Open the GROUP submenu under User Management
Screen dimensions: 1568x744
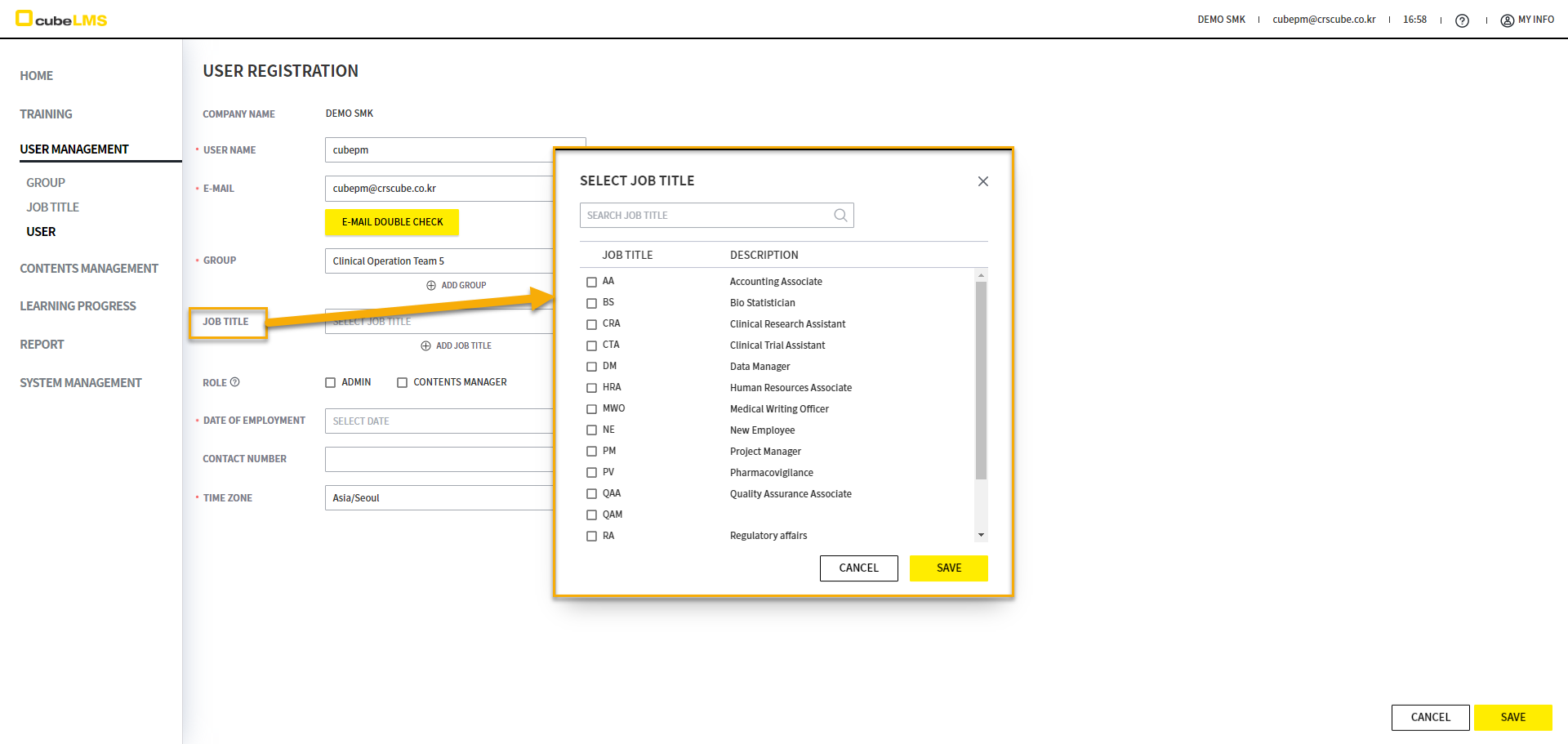click(46, 183)
